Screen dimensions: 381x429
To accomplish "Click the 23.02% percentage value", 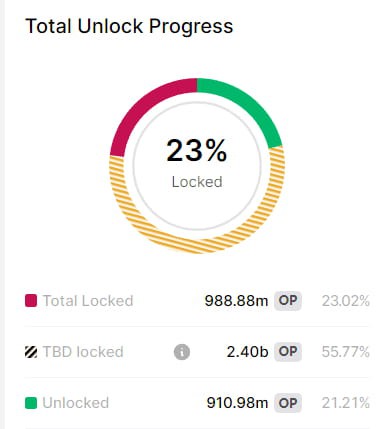I will pyautogui.click(x=346, y=301).
